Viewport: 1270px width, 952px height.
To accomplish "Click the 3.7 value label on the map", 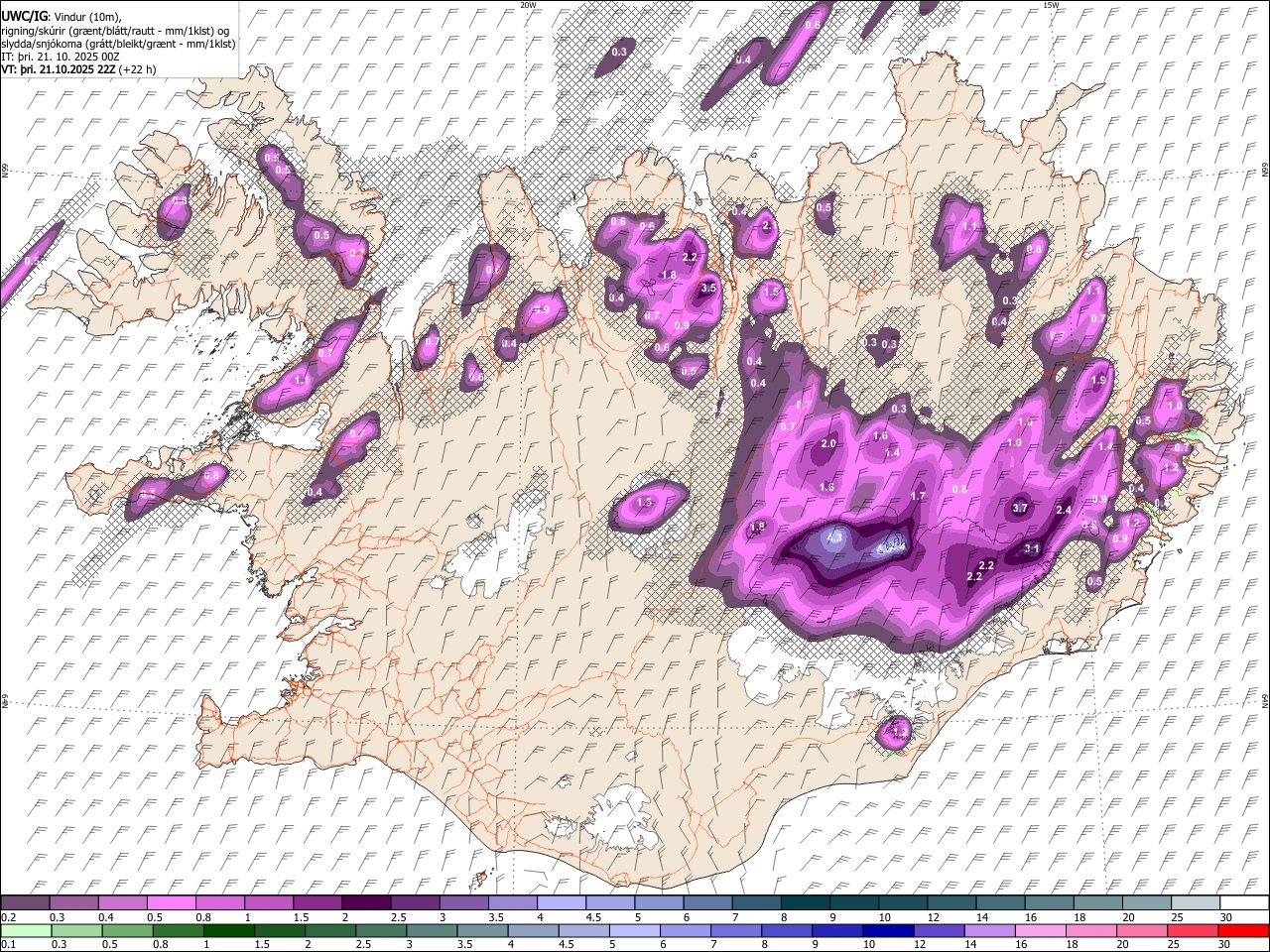I will coord(1020,508).
